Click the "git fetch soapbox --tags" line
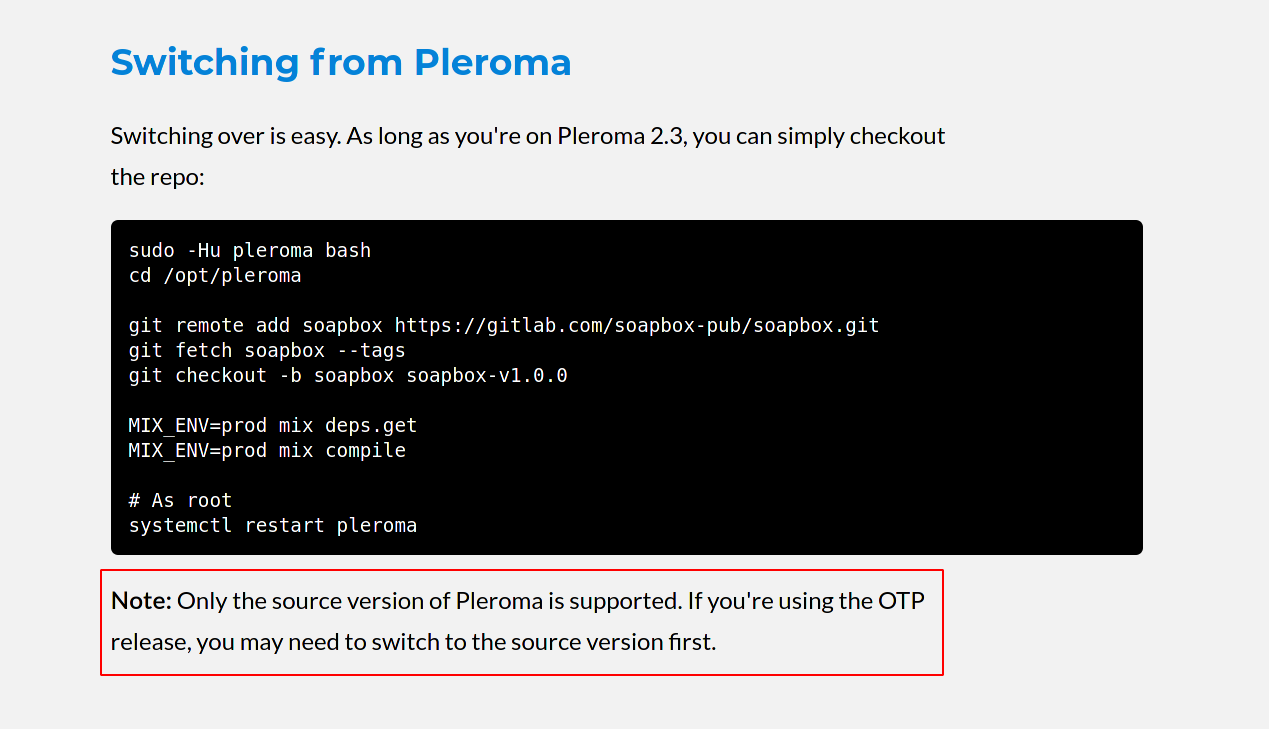This screenshot has height=729, width=1269. click(x=267, y=350)
